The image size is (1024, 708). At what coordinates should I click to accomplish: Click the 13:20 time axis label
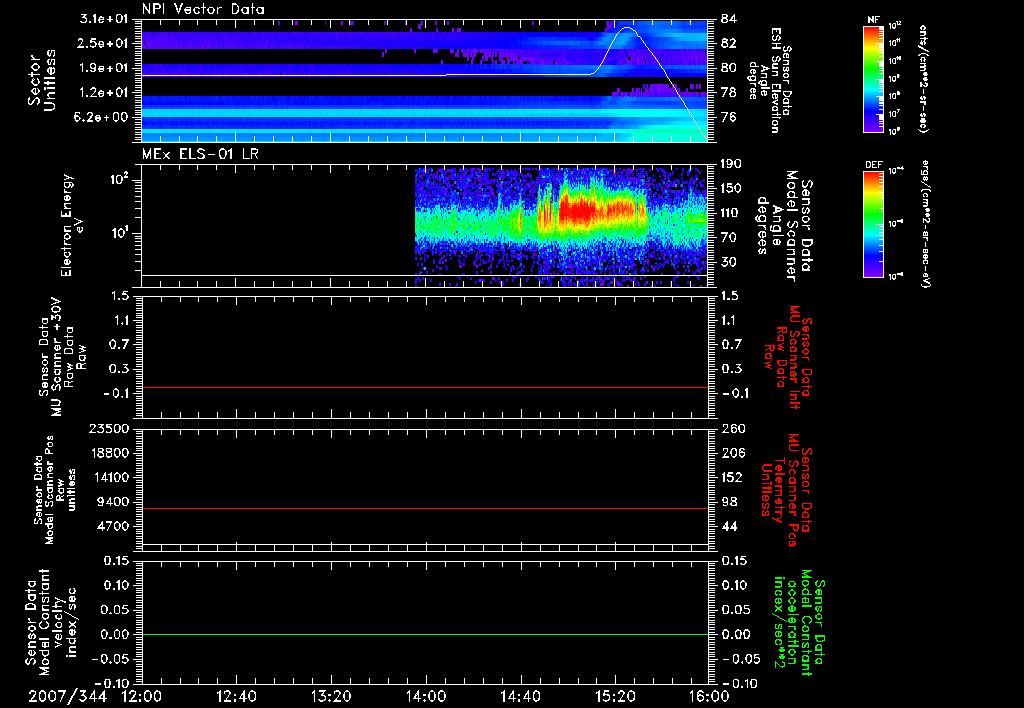[x=331, y=697]
